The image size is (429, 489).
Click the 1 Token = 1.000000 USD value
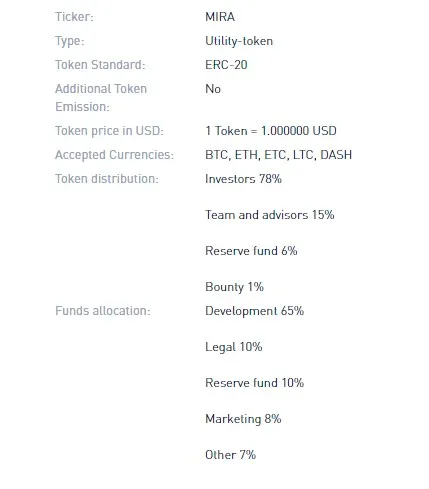coord(271,131)
